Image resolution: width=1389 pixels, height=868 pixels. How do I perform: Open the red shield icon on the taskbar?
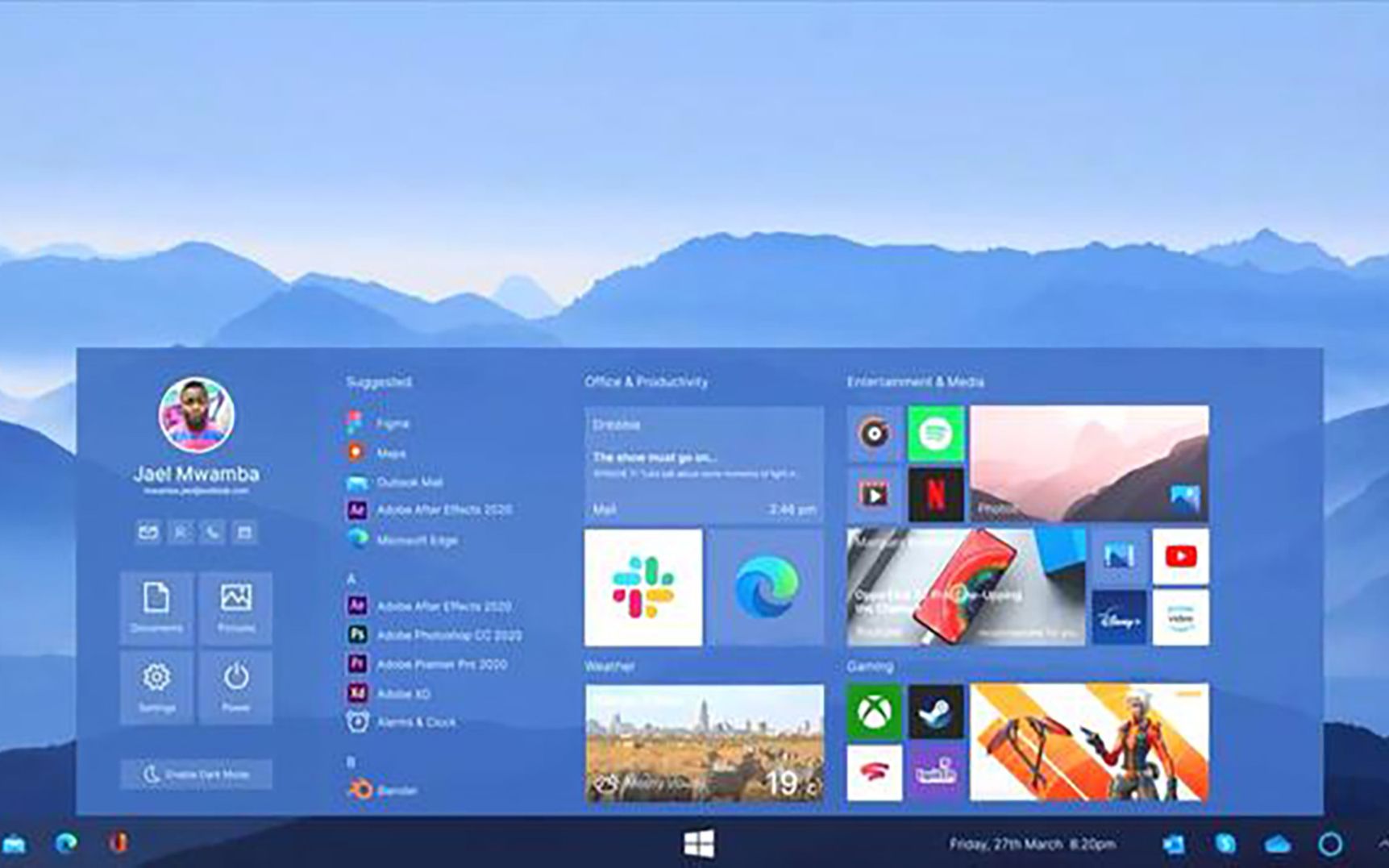point(119,843)
